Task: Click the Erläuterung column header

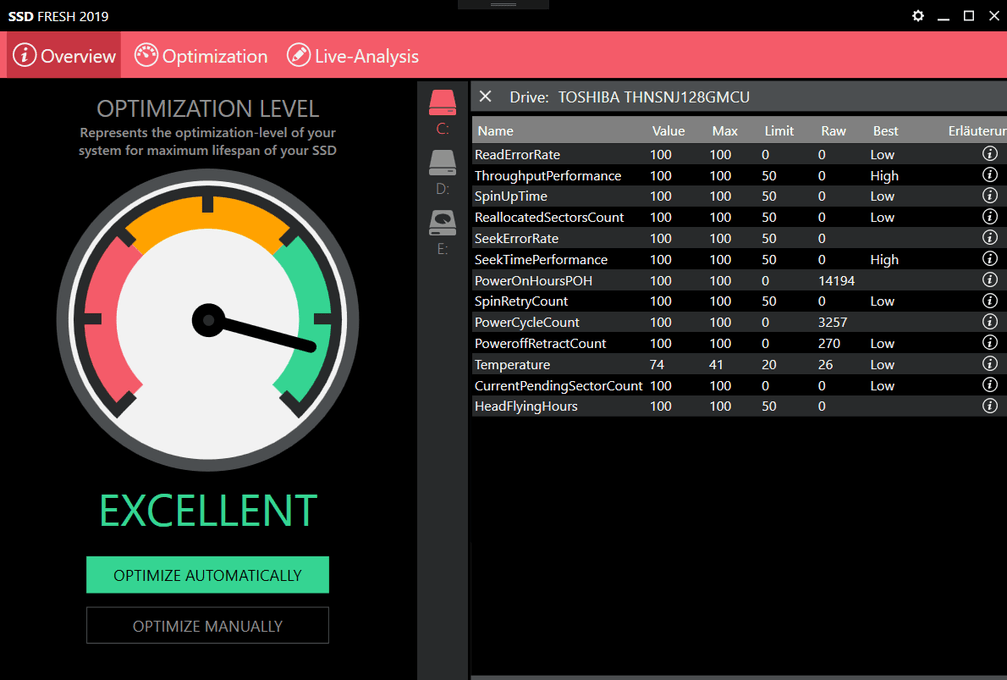Action: pyautogui.click(x=977, y=131)
